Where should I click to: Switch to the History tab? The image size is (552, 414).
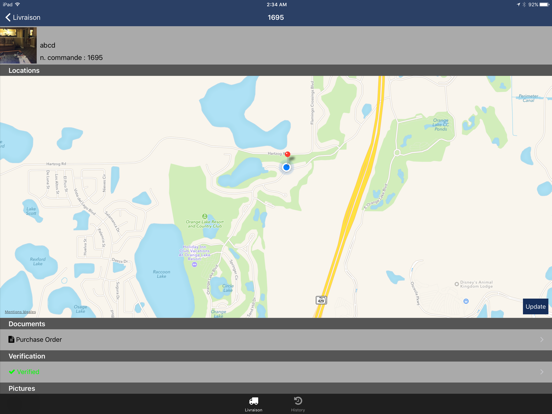pyautogui.click(x=298, y=404)
